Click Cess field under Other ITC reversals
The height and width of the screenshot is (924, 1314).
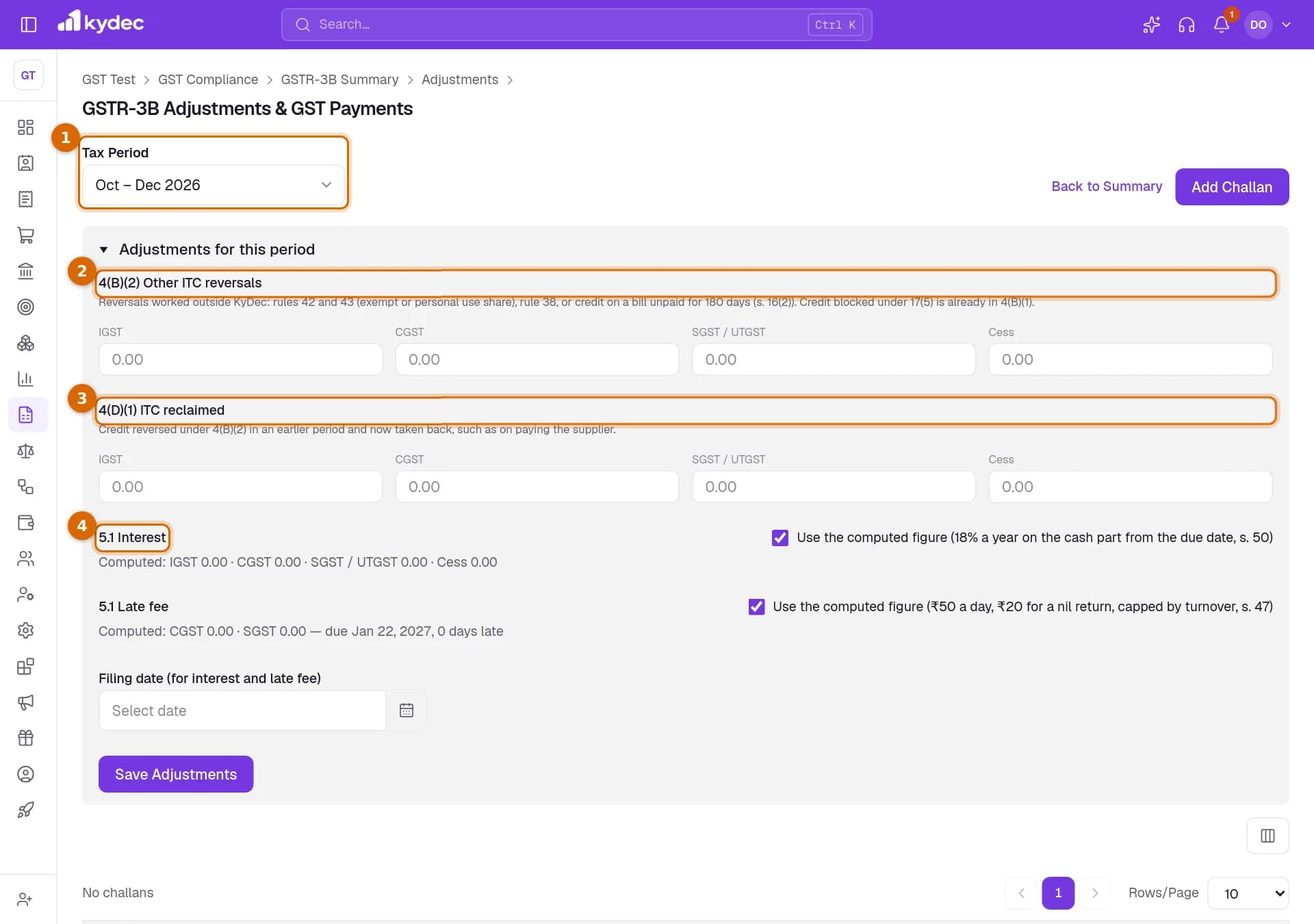(1131, 359)
